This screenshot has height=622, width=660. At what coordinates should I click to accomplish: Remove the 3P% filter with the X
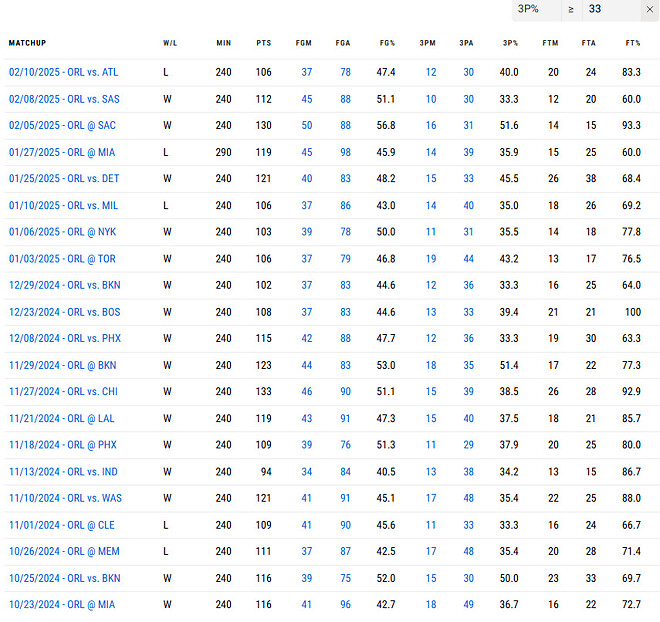click(650, 9)
